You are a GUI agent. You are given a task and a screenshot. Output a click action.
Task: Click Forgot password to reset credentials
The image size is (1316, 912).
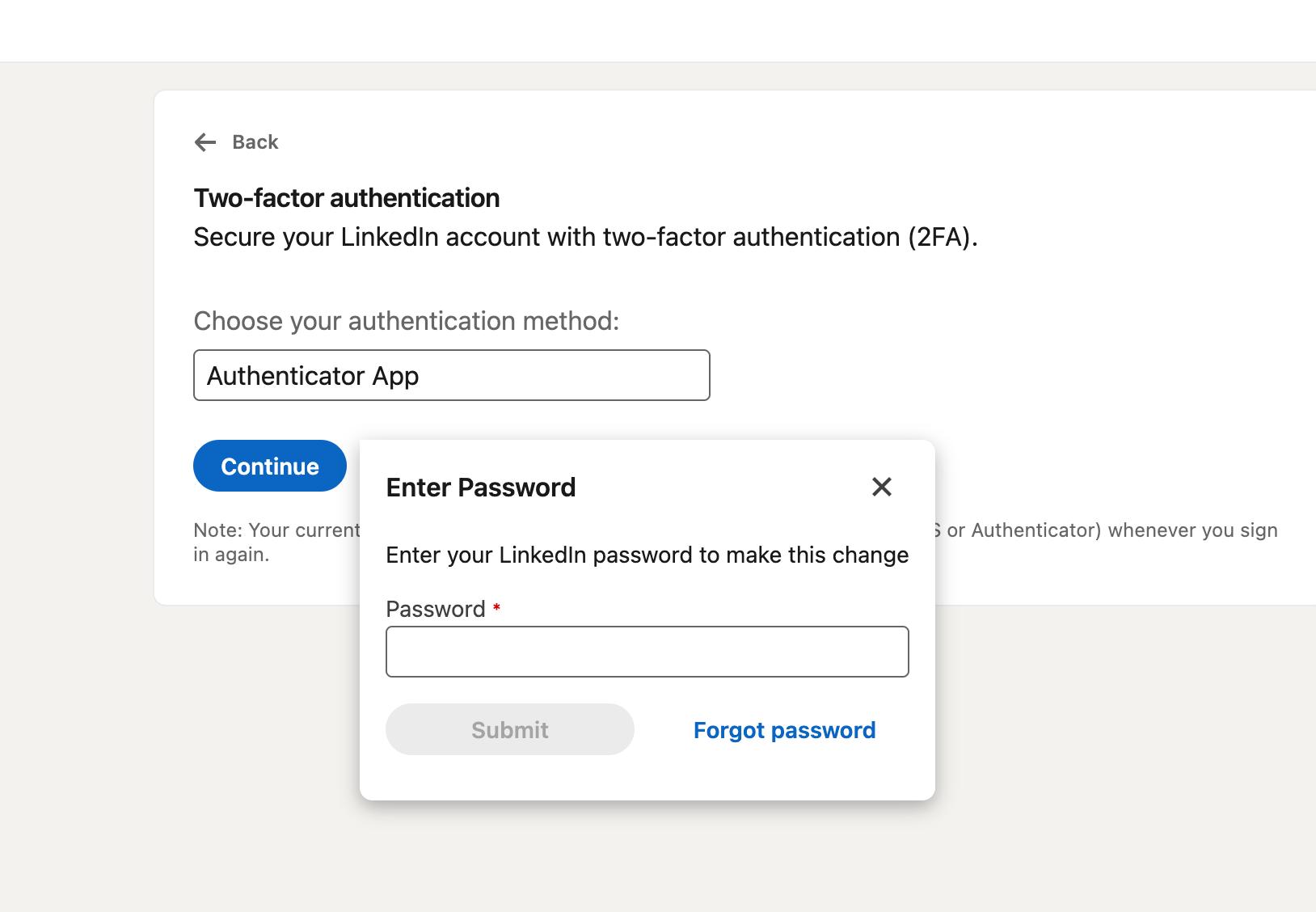click(782, 729)
